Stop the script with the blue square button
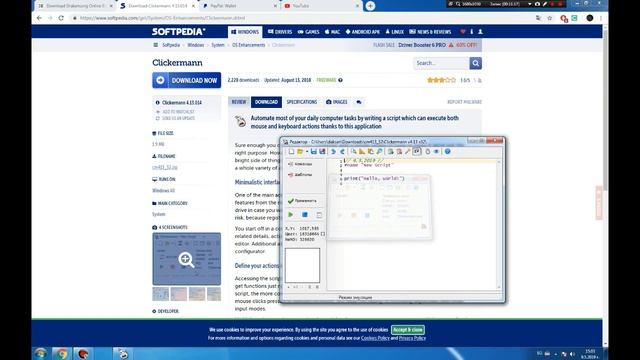The image size is (640, 360). 305,215
